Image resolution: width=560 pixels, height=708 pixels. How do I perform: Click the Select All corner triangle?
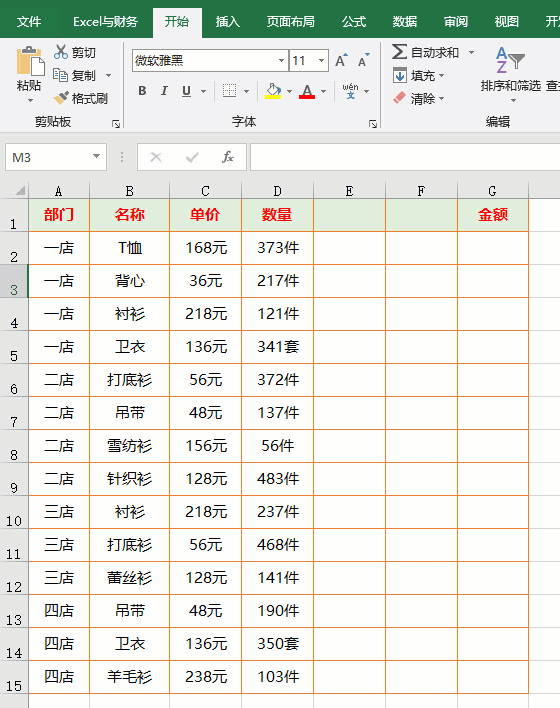pyautogui.click(x=19, y=191)
